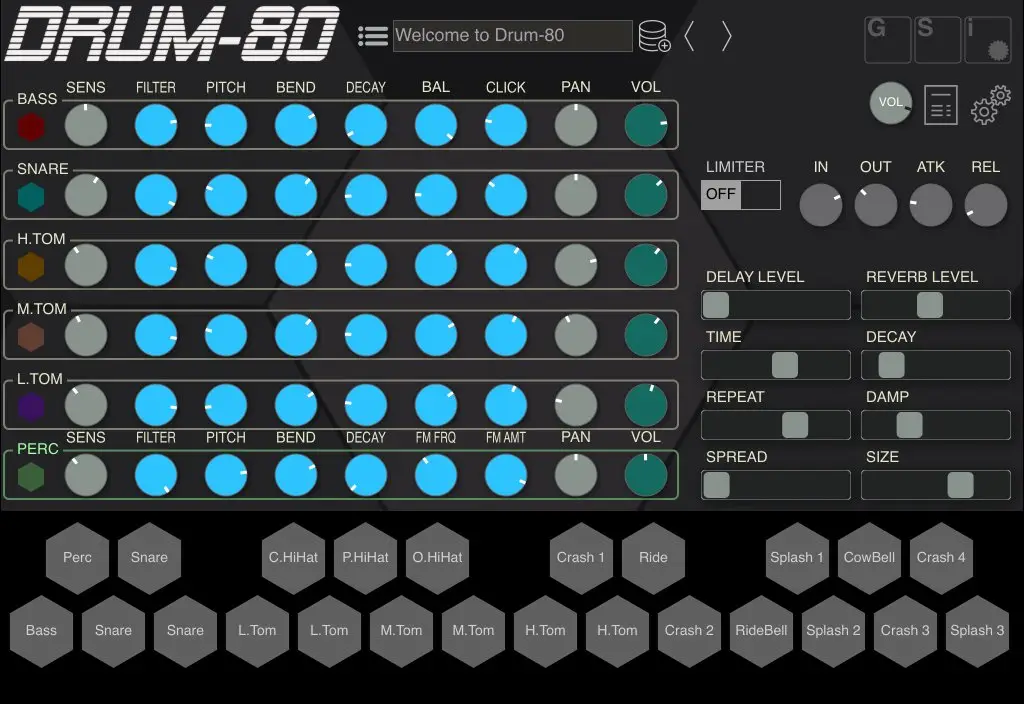Image resolution: width=1024 pixels, height=704 pixels.
Task: Click the H.TOM BEND knob
Action: click(x=296, y=265)
